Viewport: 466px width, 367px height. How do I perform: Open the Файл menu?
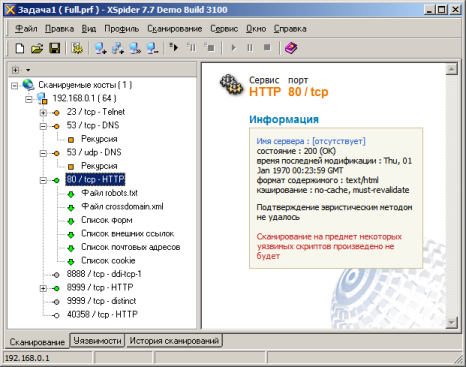click(x=26, y=29)
